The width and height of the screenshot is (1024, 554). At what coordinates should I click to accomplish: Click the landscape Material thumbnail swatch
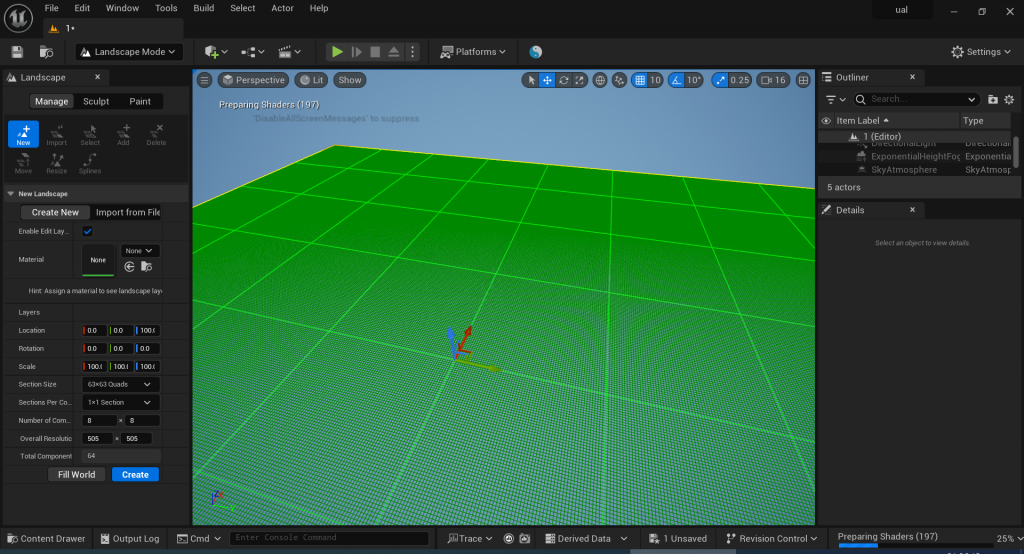pos(98,260)
